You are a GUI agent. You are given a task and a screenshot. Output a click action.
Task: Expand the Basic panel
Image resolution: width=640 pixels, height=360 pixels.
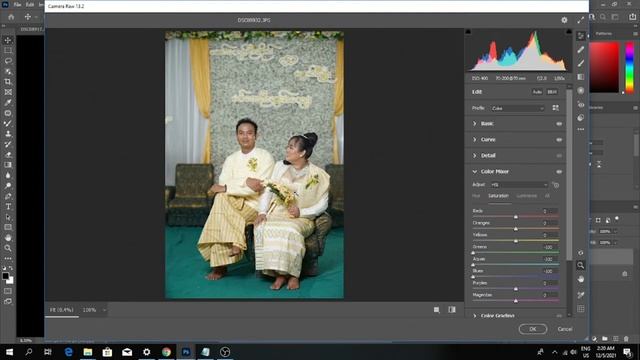474,124
